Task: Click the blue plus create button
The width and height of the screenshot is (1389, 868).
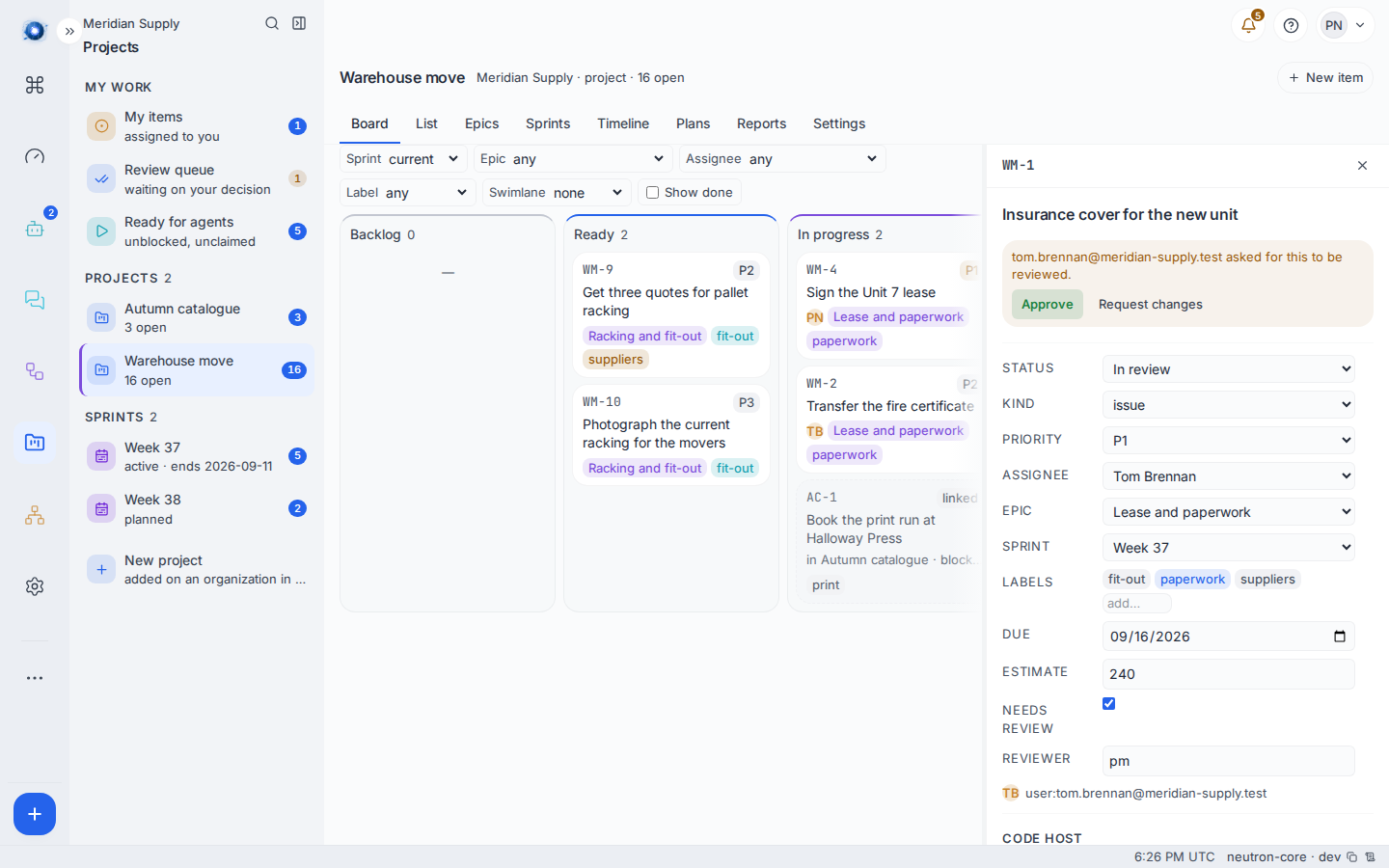Action: pyautogui.click(x=35, y=814)
